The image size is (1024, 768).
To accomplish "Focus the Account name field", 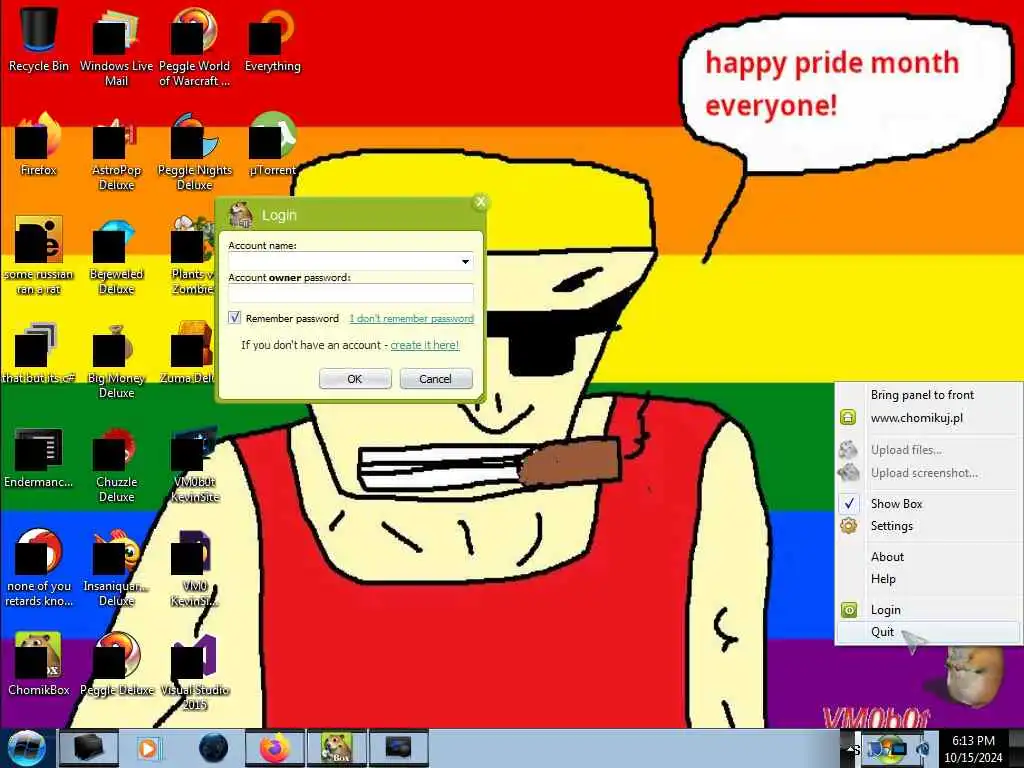I will point(350,261).
